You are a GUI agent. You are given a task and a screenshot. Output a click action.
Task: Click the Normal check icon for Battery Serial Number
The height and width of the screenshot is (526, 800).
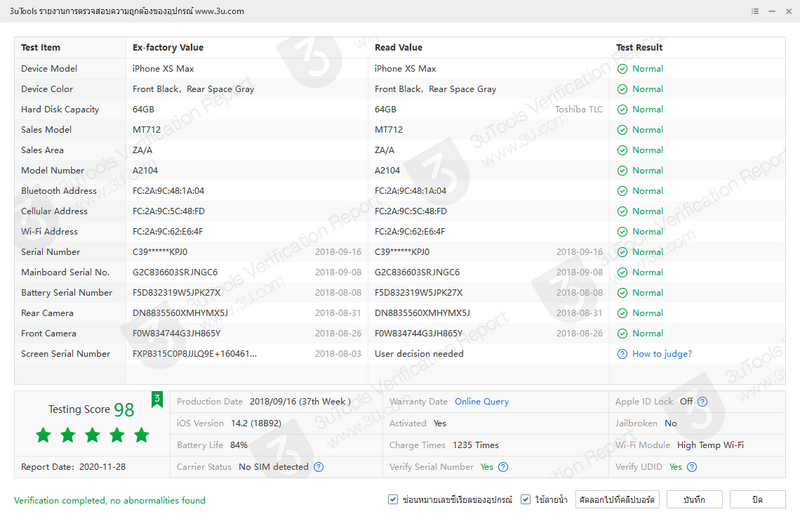pyautogui.click(x=622, y=293)
